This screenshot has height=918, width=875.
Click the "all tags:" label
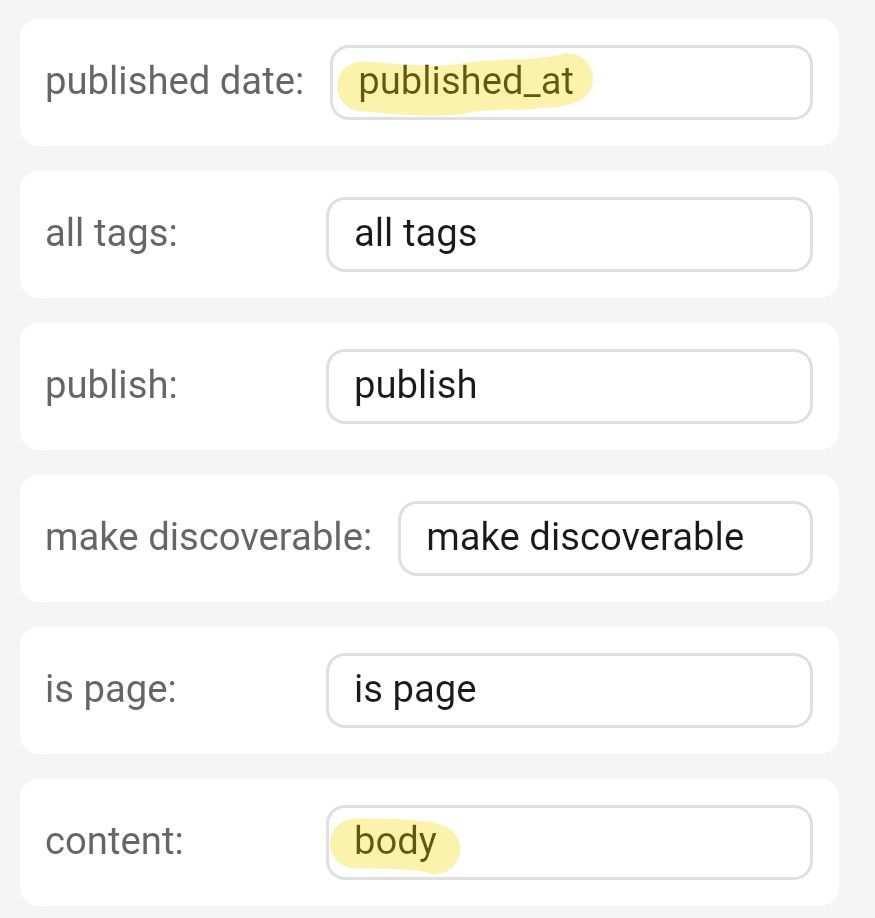pyautogui.click(x=111, y=234)
